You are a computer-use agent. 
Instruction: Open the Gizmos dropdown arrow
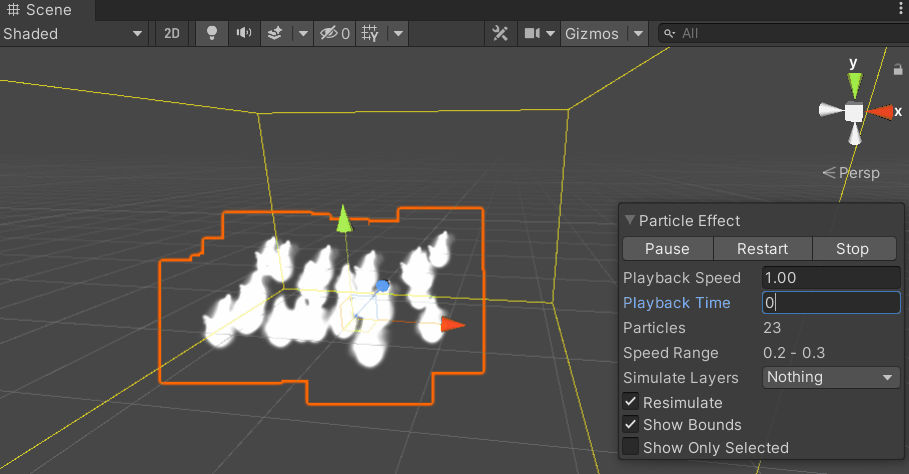tap(638, 34)
